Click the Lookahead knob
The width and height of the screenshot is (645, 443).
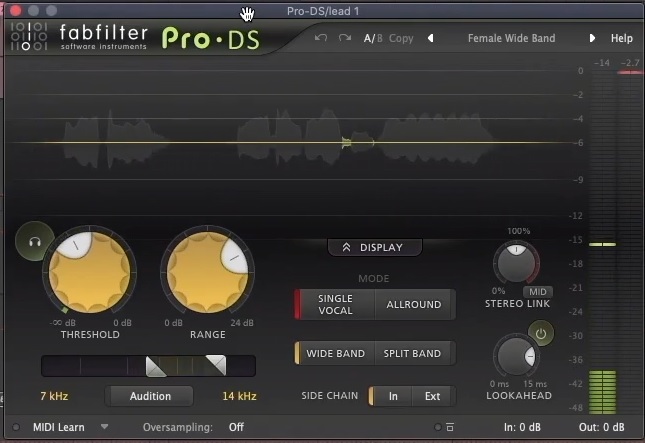pos(516,356)
